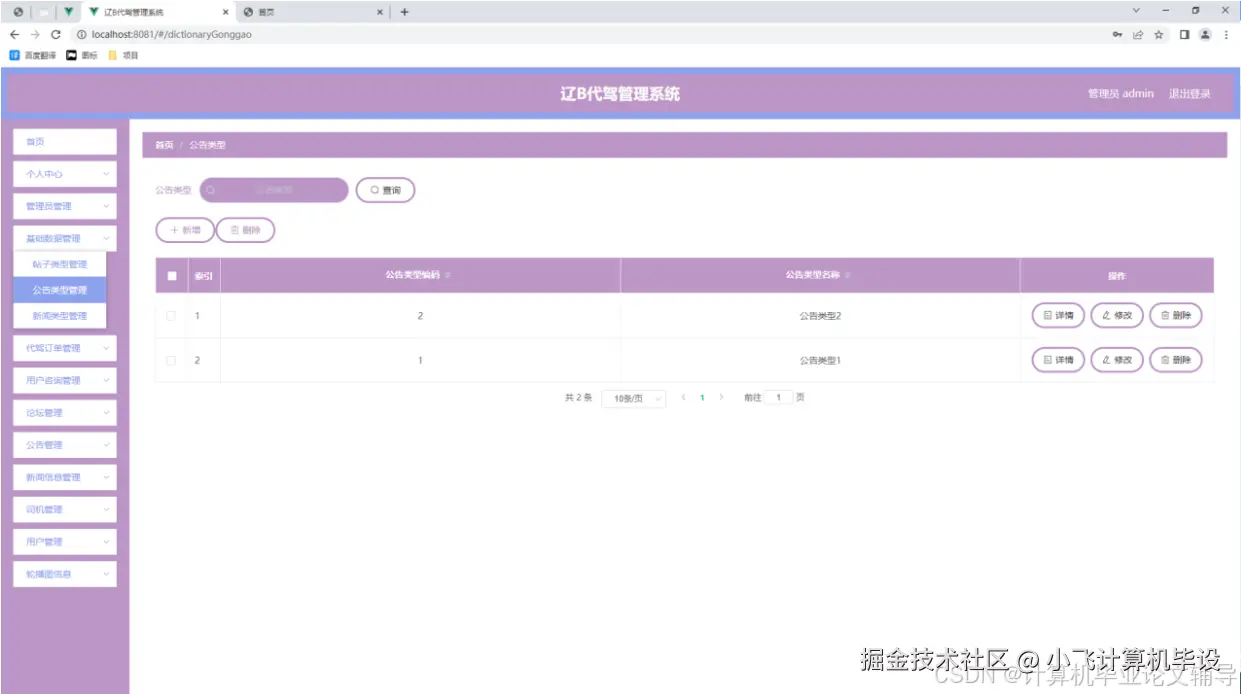Open the 10条/页 page size dropdown

634,398
